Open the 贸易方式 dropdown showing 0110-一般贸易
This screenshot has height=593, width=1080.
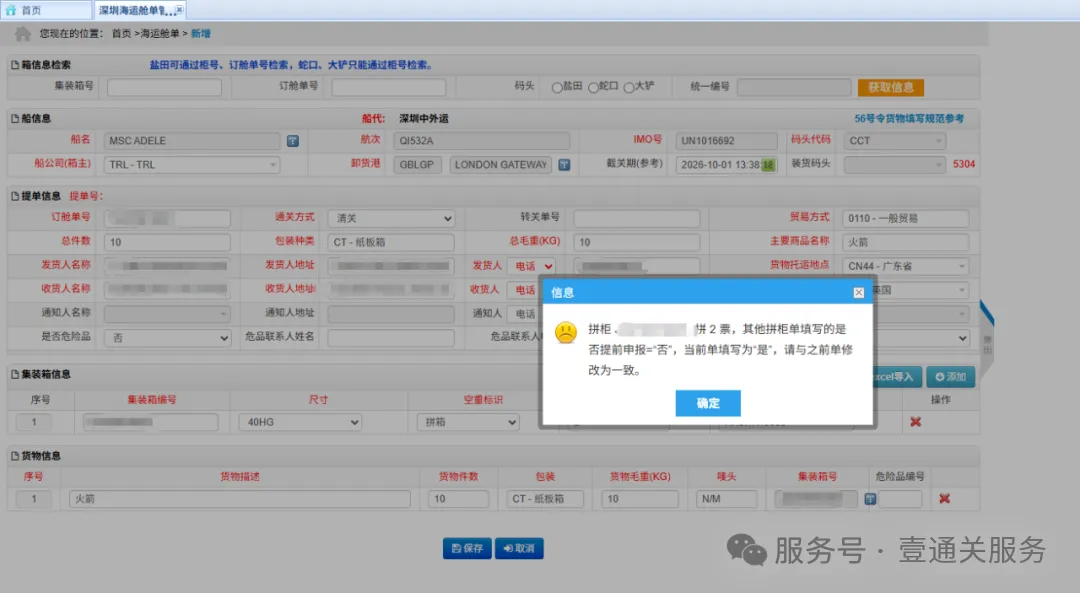pos(906,217)
